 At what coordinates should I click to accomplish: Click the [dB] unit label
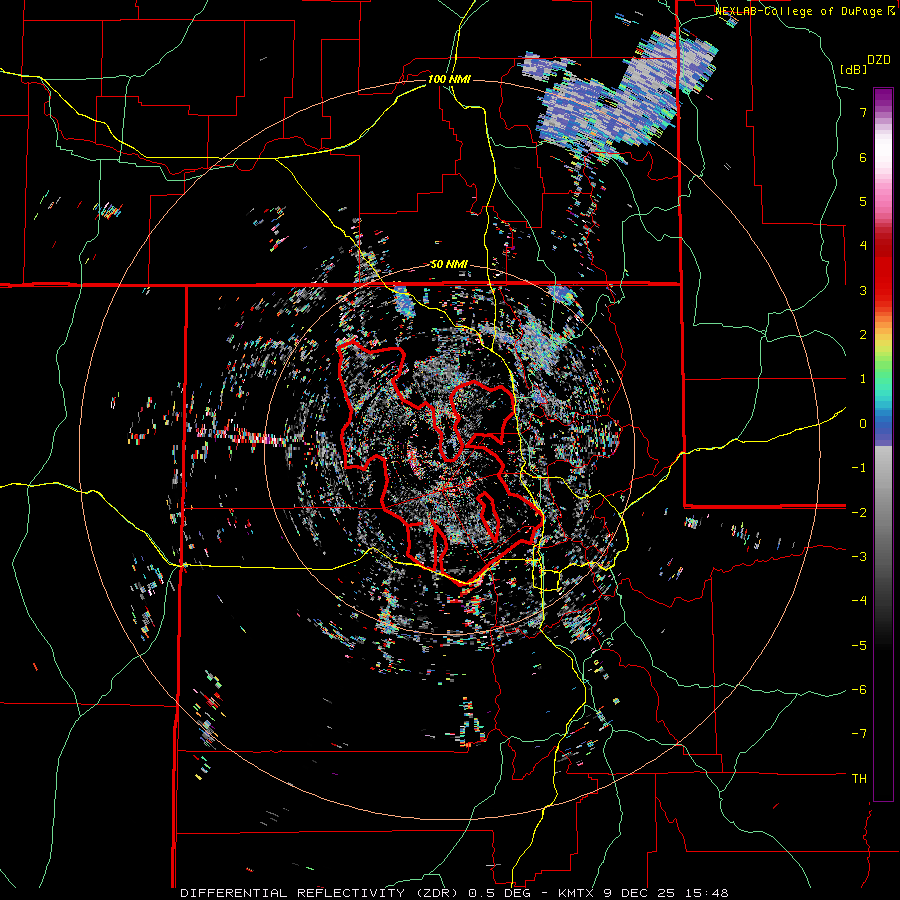point(854,70)
